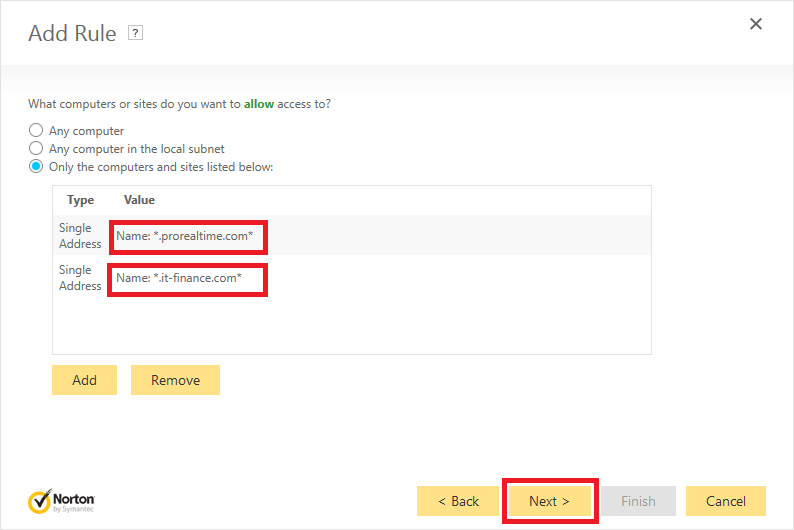Select the *.prorealtime.com* address entry

(x=185, y=236)
